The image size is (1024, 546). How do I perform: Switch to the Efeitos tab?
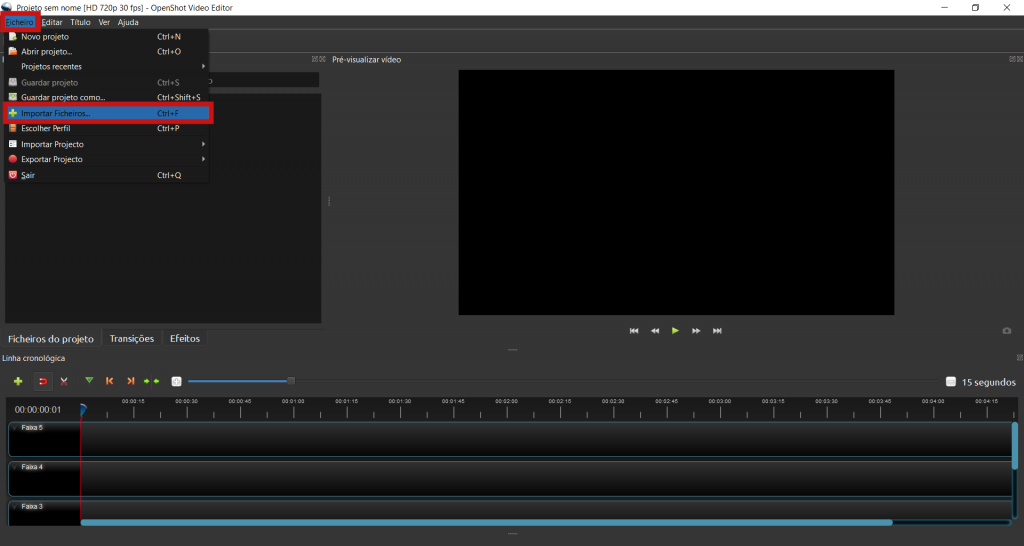pos(185,339)
